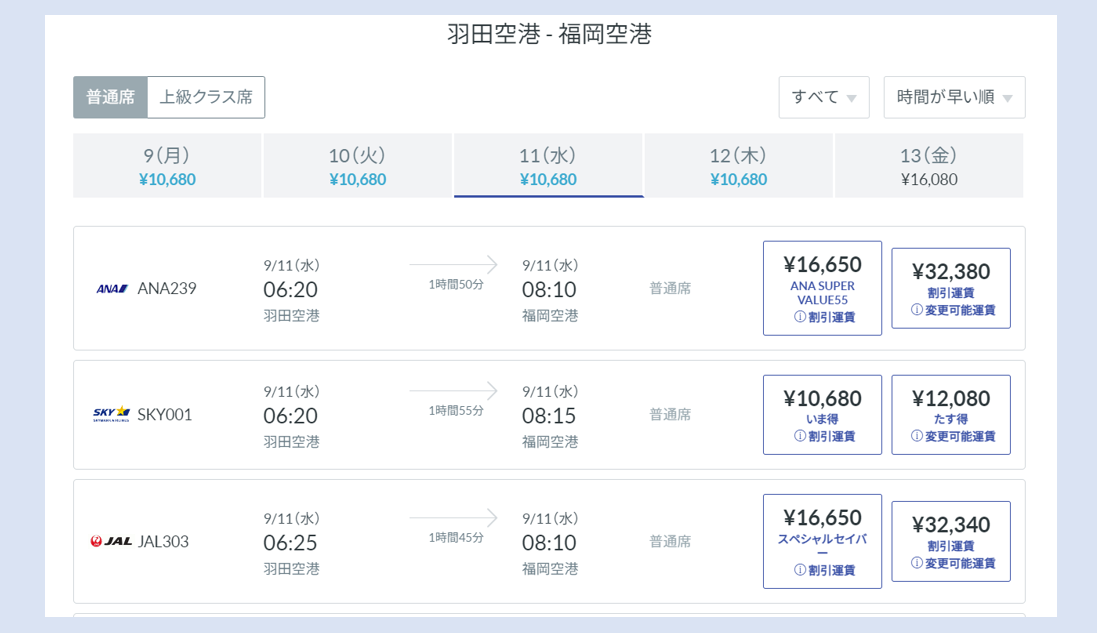This screenshot has width=1097, height=633.
Task: Select the 9(月) date tab
Action: click(167, 166)
